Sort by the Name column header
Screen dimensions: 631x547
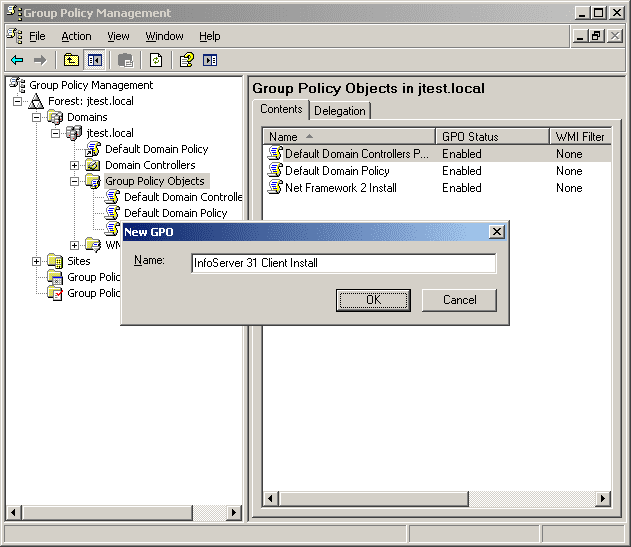(349, 137)
